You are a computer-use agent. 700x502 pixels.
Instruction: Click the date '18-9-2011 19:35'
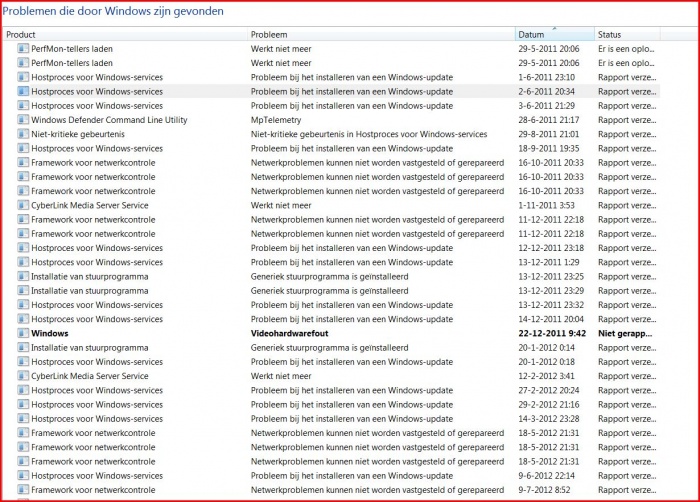click(x=549, y=148)
